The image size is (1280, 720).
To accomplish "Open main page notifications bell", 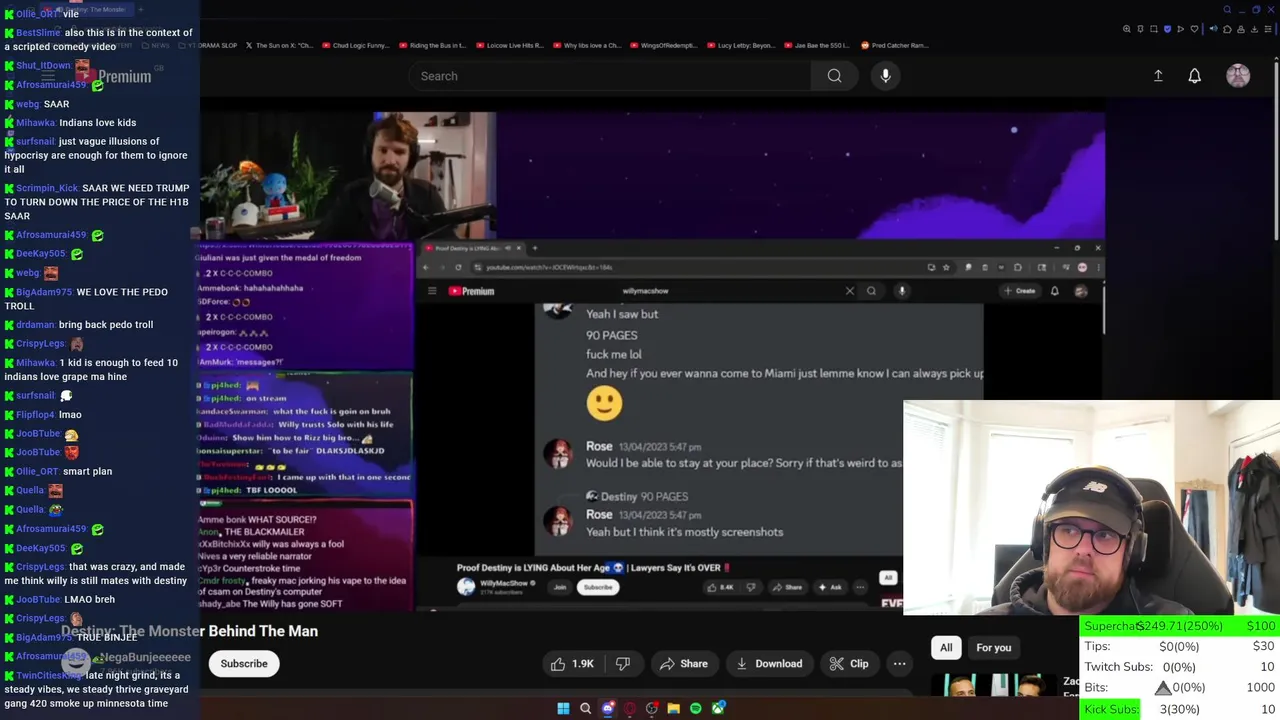I will point(1194,76).
